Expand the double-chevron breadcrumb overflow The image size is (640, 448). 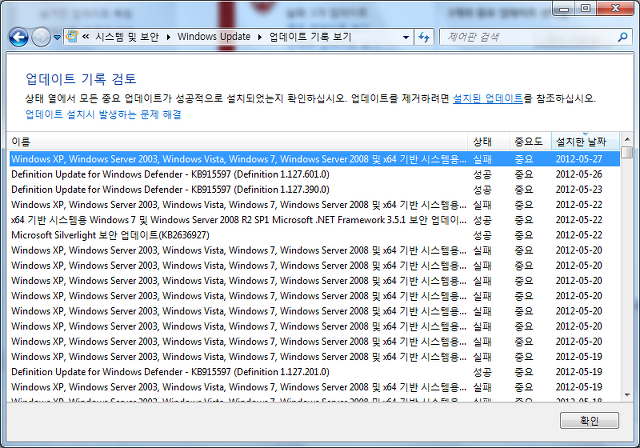85,37
